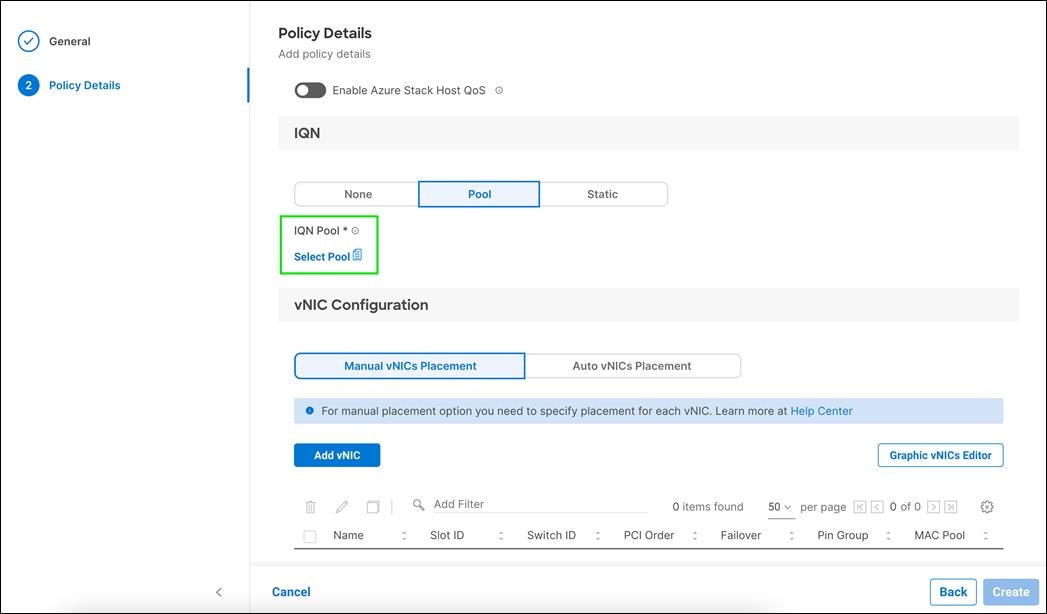Image resolution: width=1047 pixels, height=614 pixels.
Task: Open table settings gear icon
Action: (x=987, y=507)
